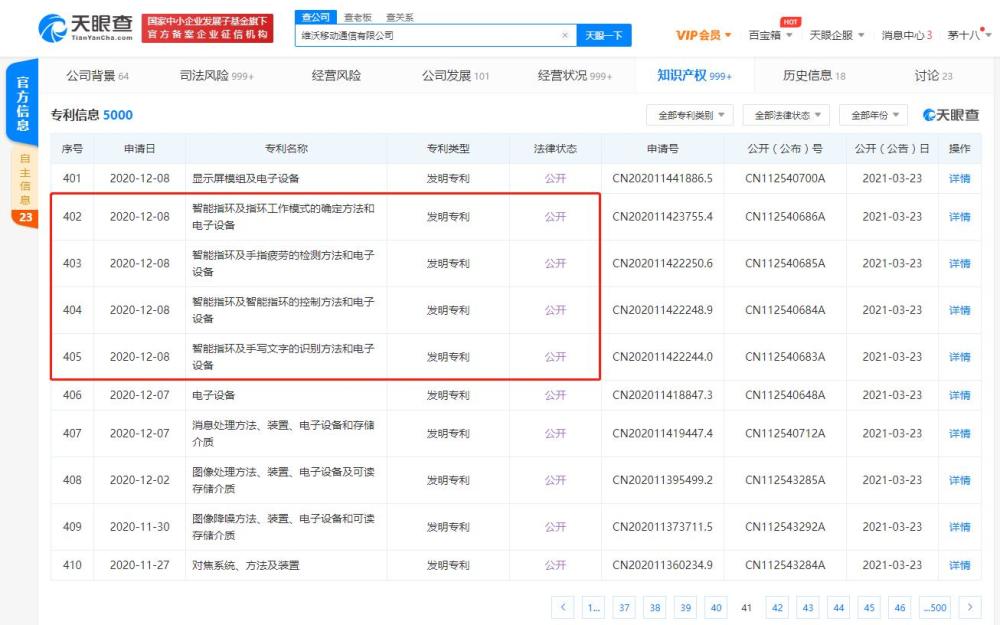Open 详情 for patent row 405

pos(959,357)
